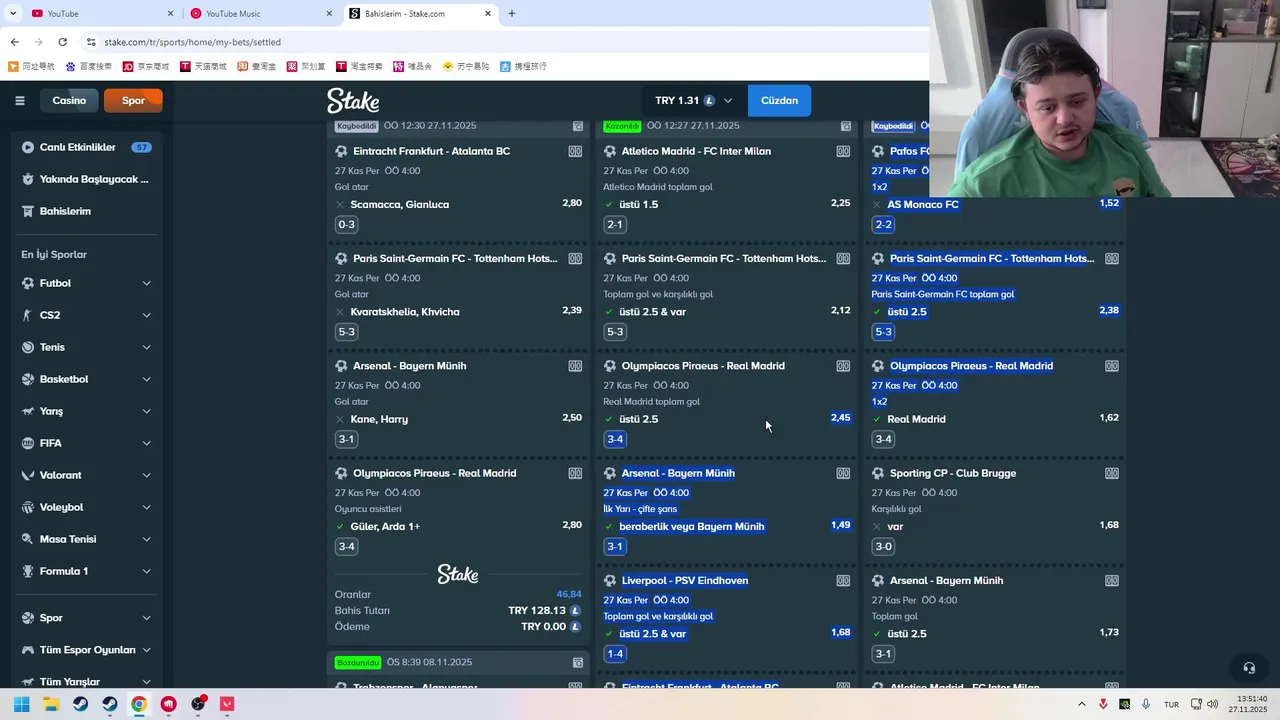Image resolution: width=1280 pixels, height=720 pixels.
Task: Open the 百度搜索 bookmark
Action: [x=89, y=66]
